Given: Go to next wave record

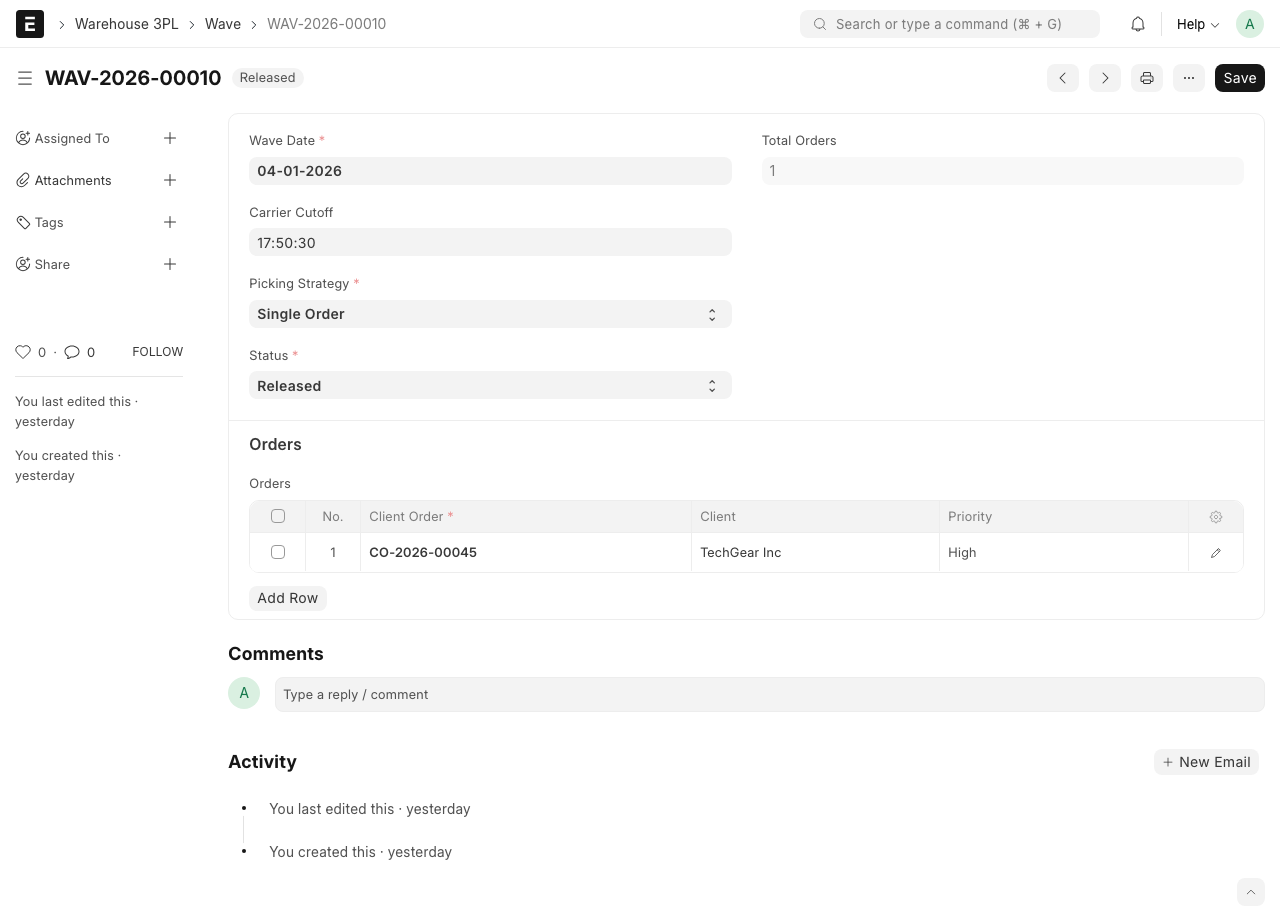Looking at the screenshot, I should pos(1105,78).
